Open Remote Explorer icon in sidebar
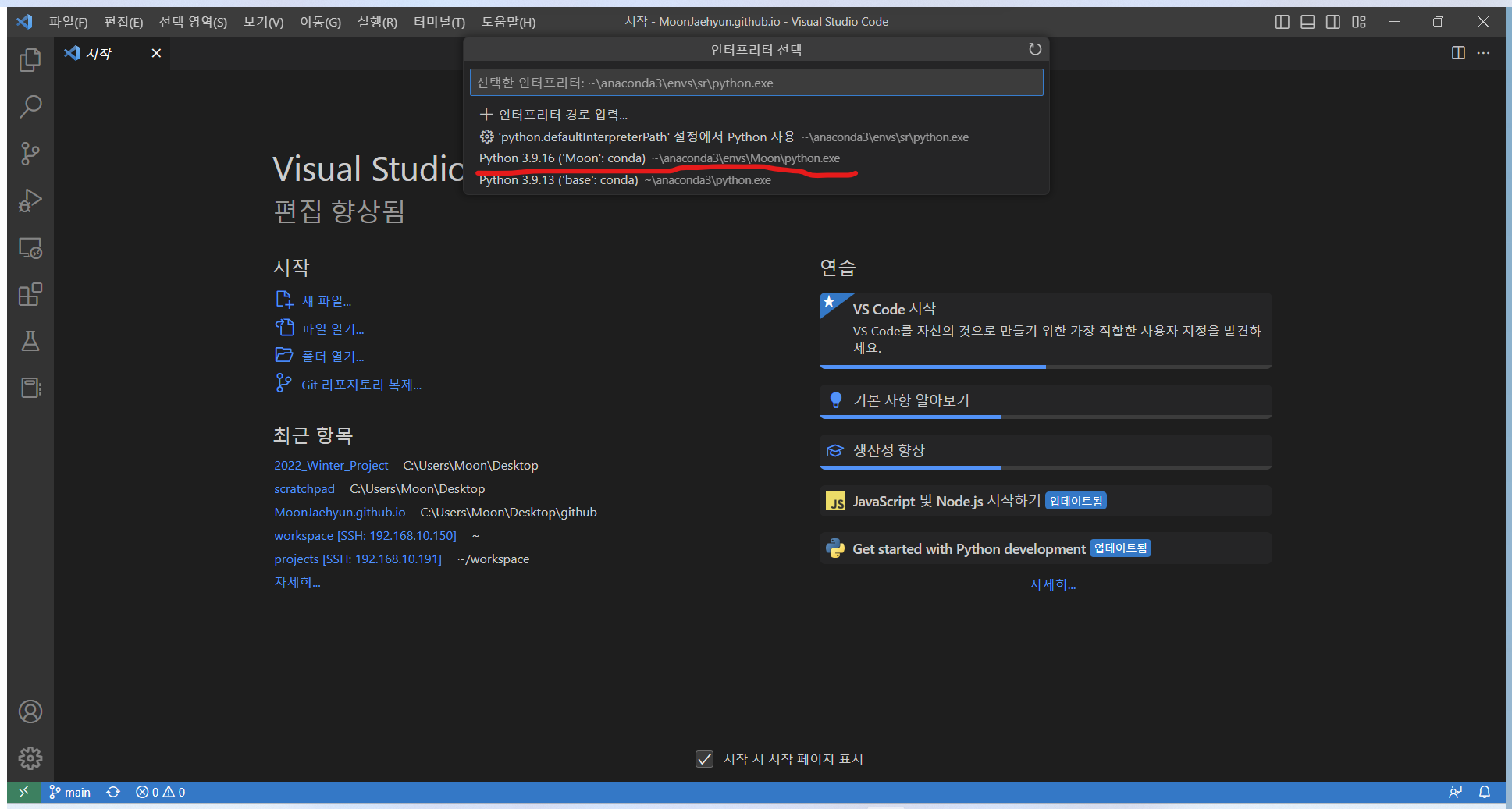The height and width of the screenshot is (809, 1512). (x=30, y=248)
